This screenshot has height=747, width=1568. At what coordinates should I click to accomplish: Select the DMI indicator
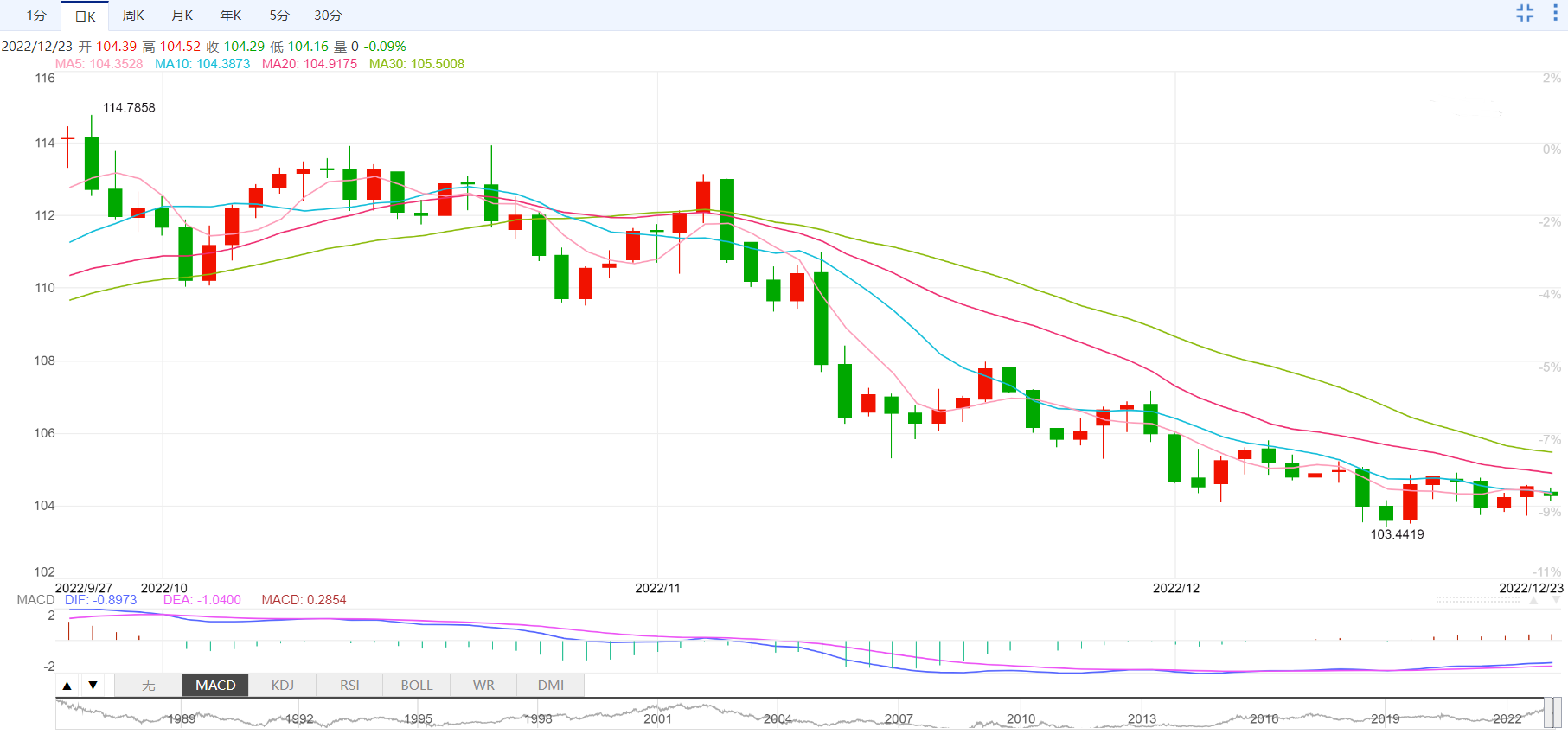tap(551, 686)
